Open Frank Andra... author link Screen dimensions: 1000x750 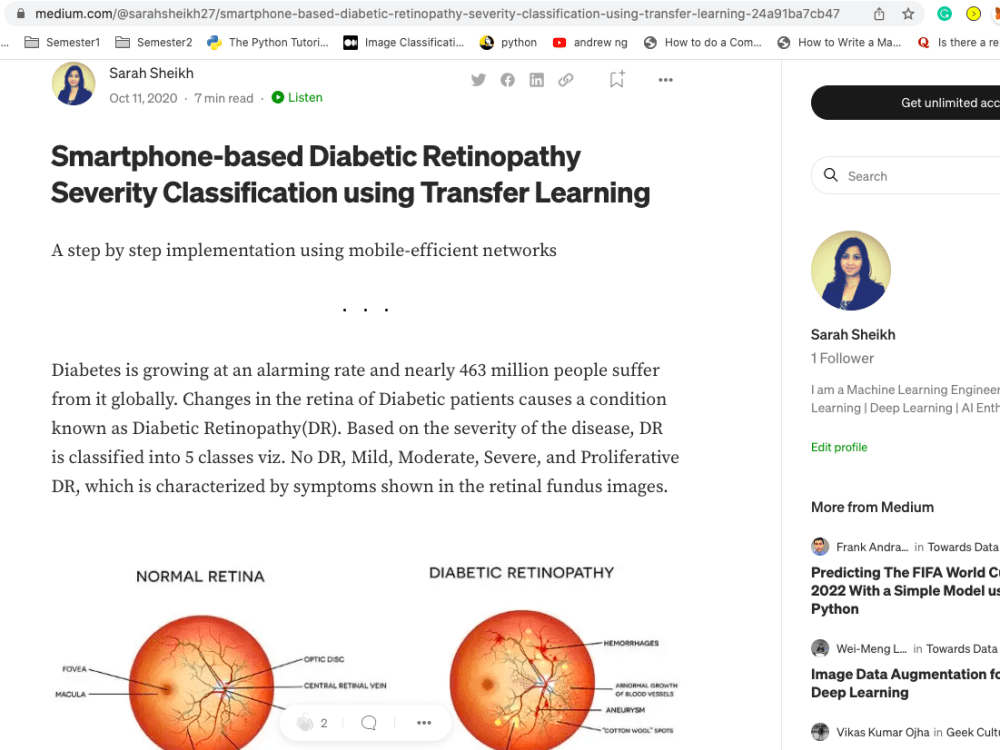click(x=872, y=547)
